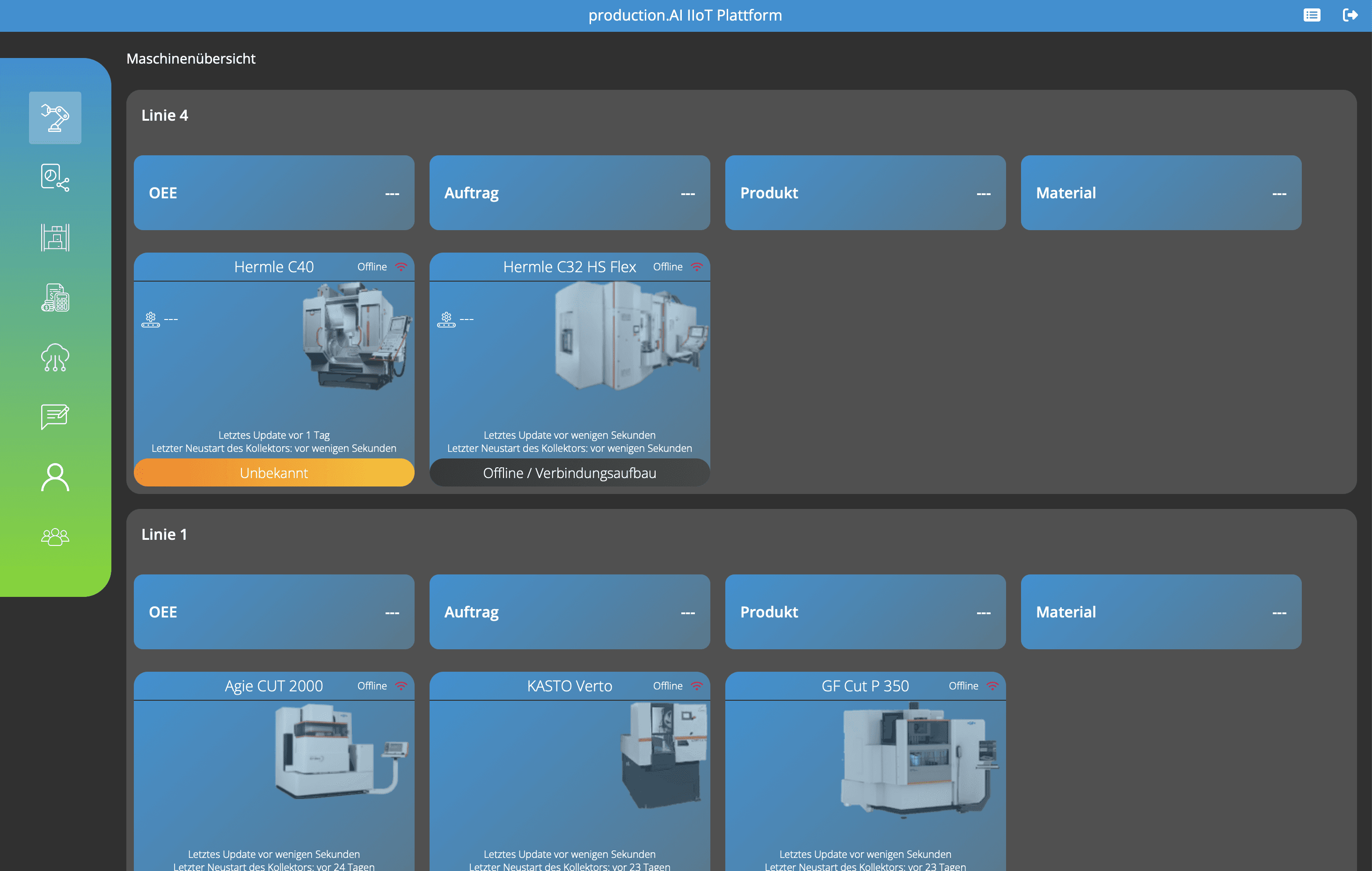This screenshot has width=1372, height=871.
Task: Click the logout icon in header
Action: point(1350,15)
